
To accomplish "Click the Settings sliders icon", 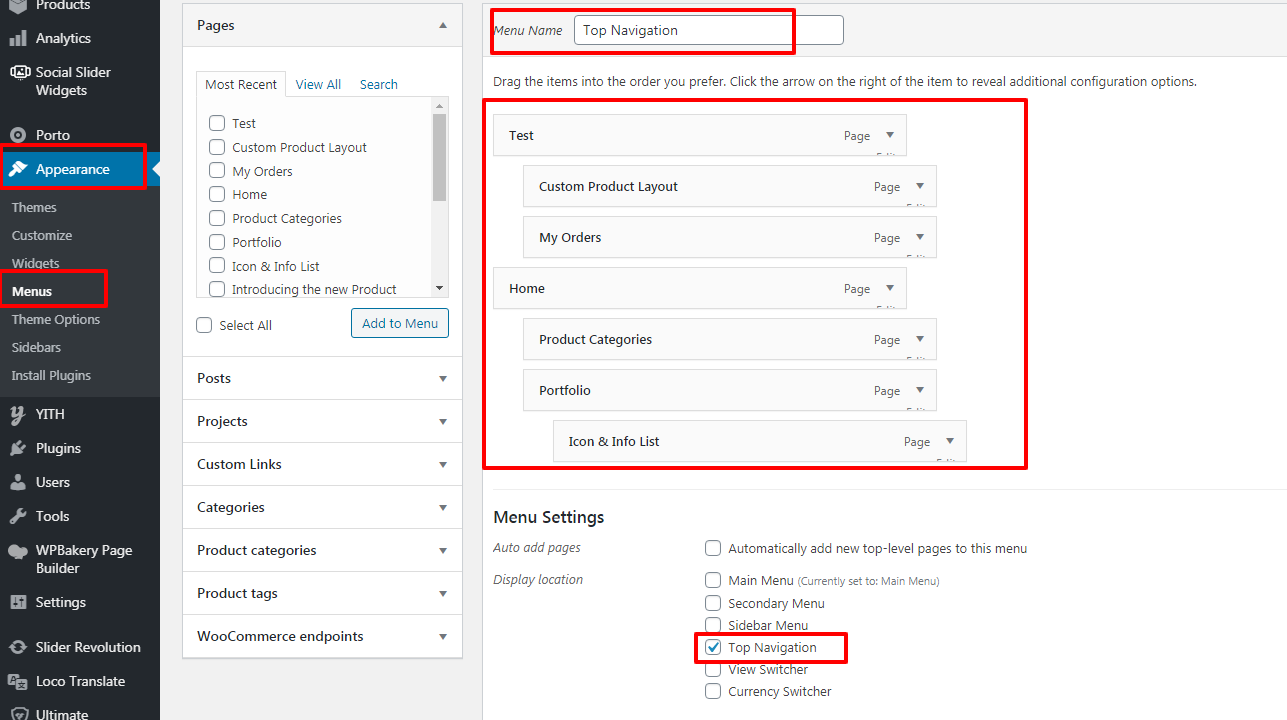I will tap(18, 602).
